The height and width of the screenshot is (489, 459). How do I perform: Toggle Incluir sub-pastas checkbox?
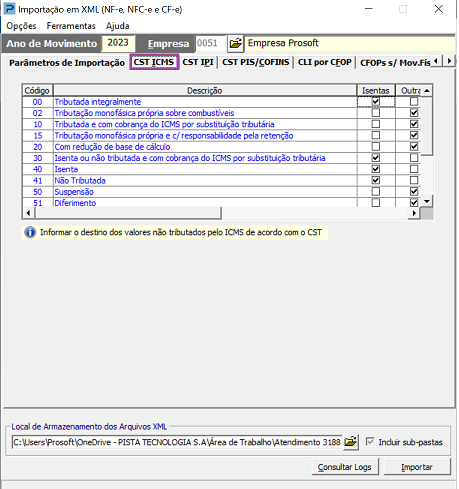click(x=370, y=442)
